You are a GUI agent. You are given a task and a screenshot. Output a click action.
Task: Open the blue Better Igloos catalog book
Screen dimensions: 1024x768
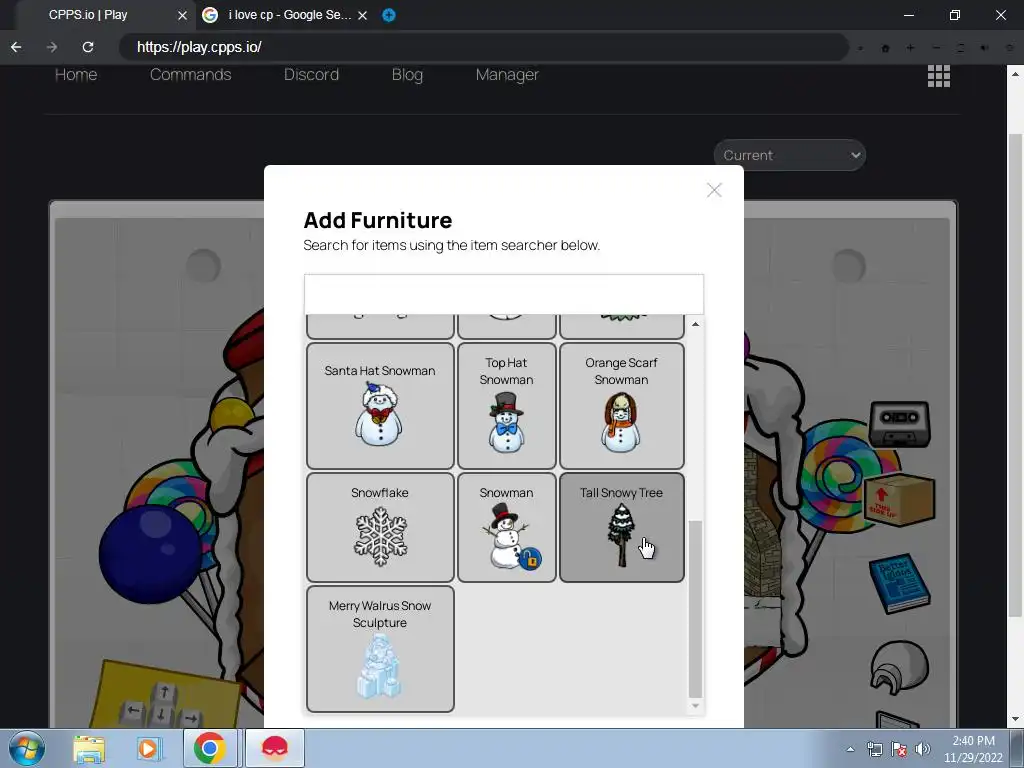(899, 583)
